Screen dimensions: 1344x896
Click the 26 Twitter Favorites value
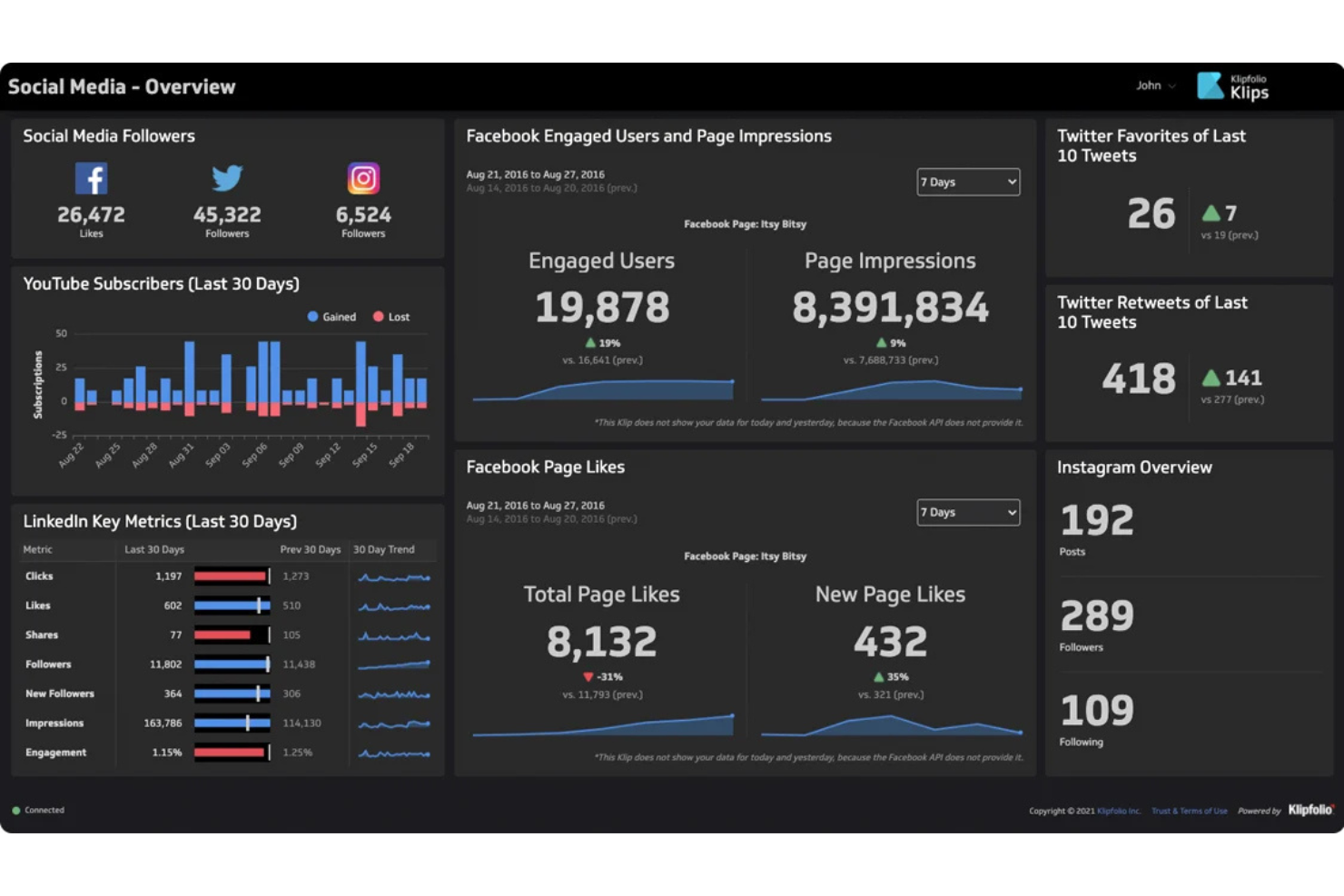(1151, 214)
